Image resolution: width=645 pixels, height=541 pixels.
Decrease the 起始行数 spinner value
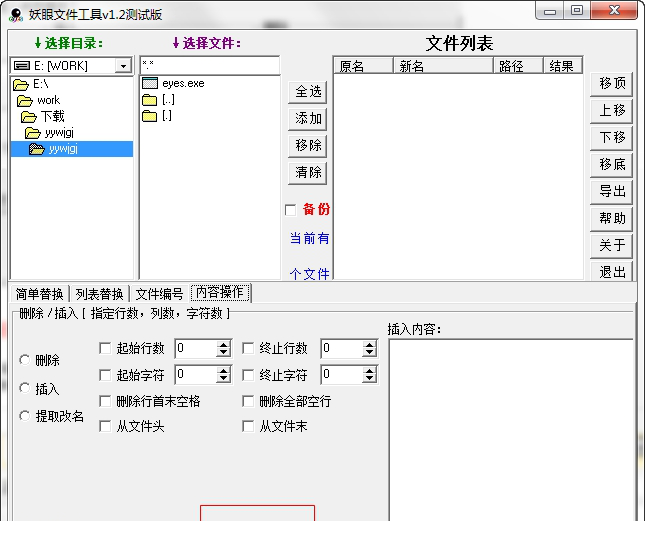[223, 353]
